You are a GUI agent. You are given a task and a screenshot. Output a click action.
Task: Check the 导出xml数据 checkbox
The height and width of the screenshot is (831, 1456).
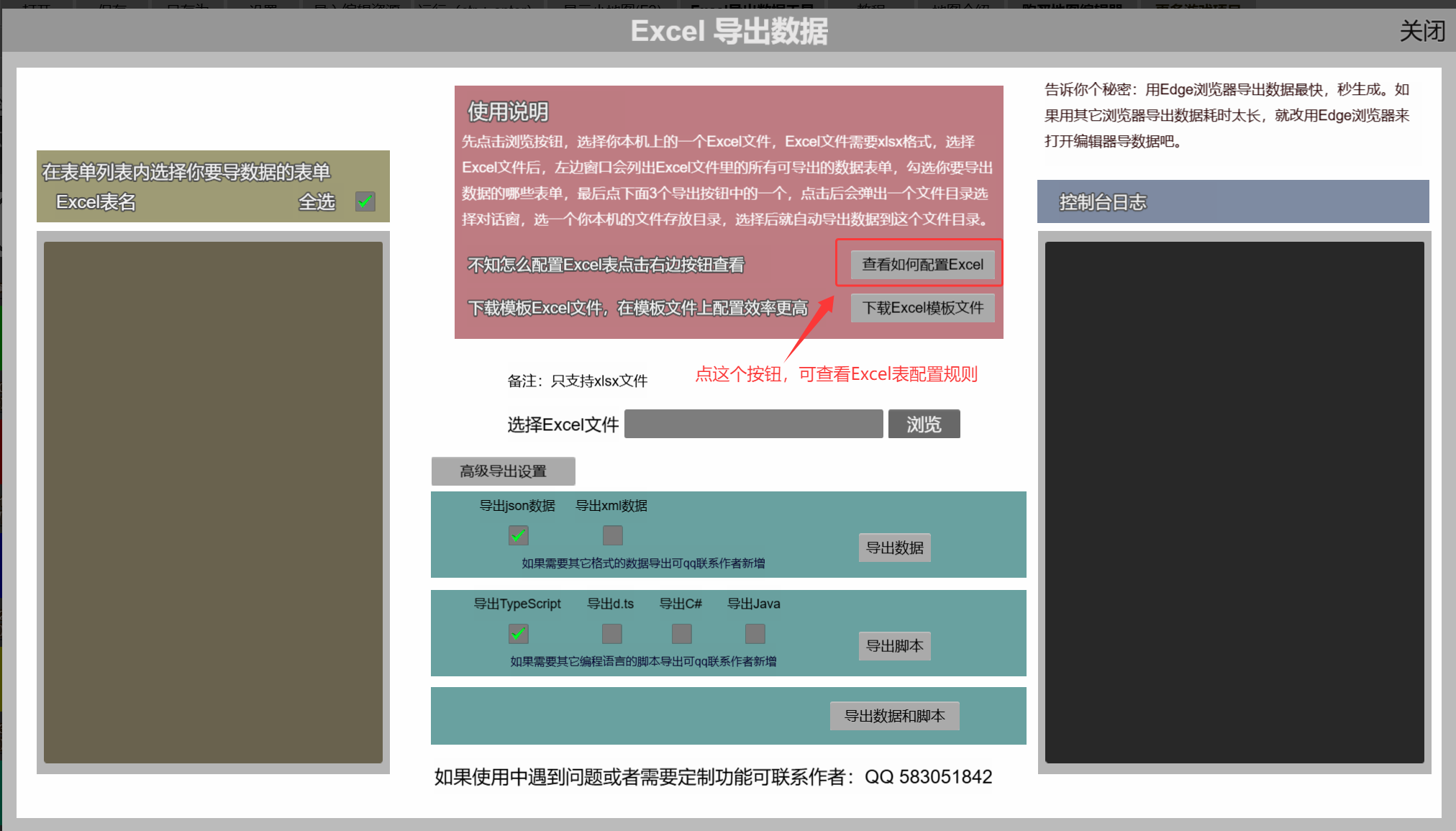pos(612,535)
